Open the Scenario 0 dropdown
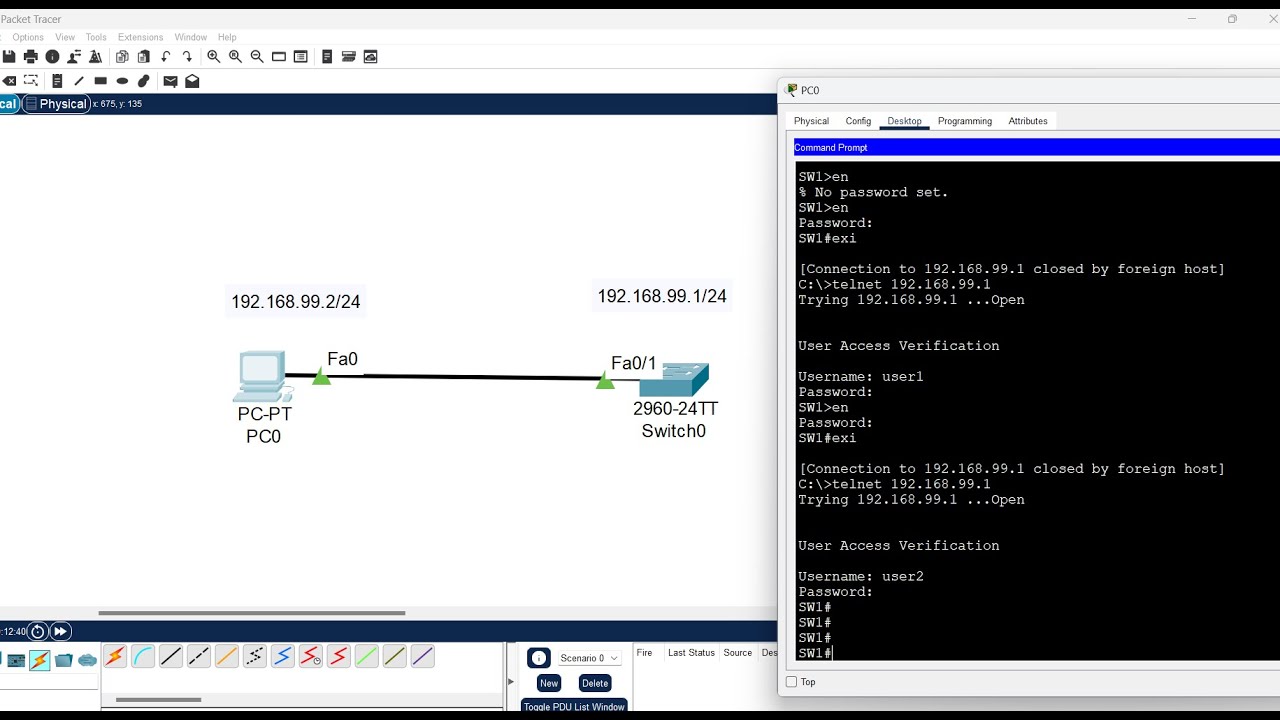1280x720 pixels. tap(589, 658)
